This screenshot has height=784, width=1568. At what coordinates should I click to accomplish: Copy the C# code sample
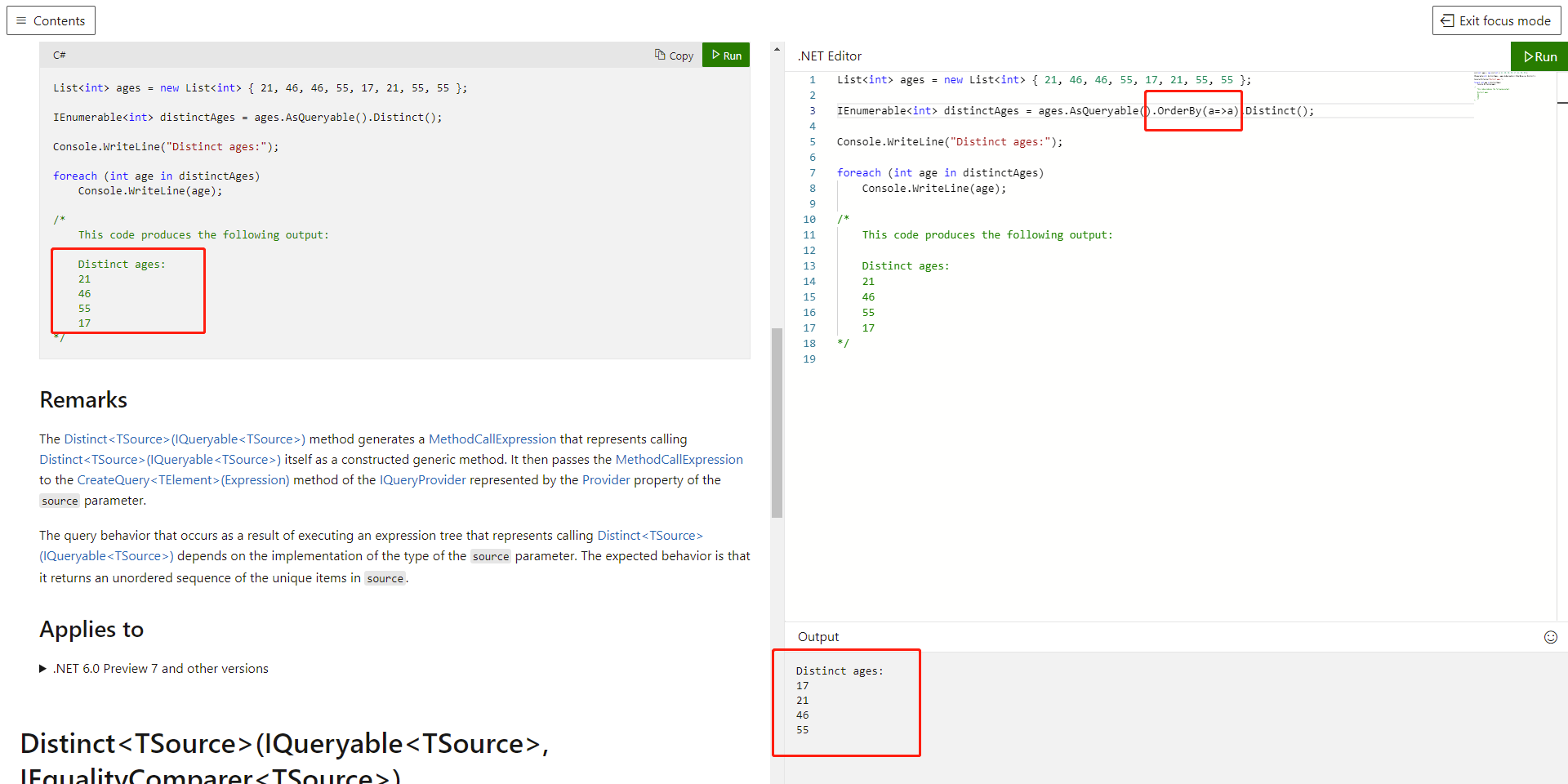(674, 55)
